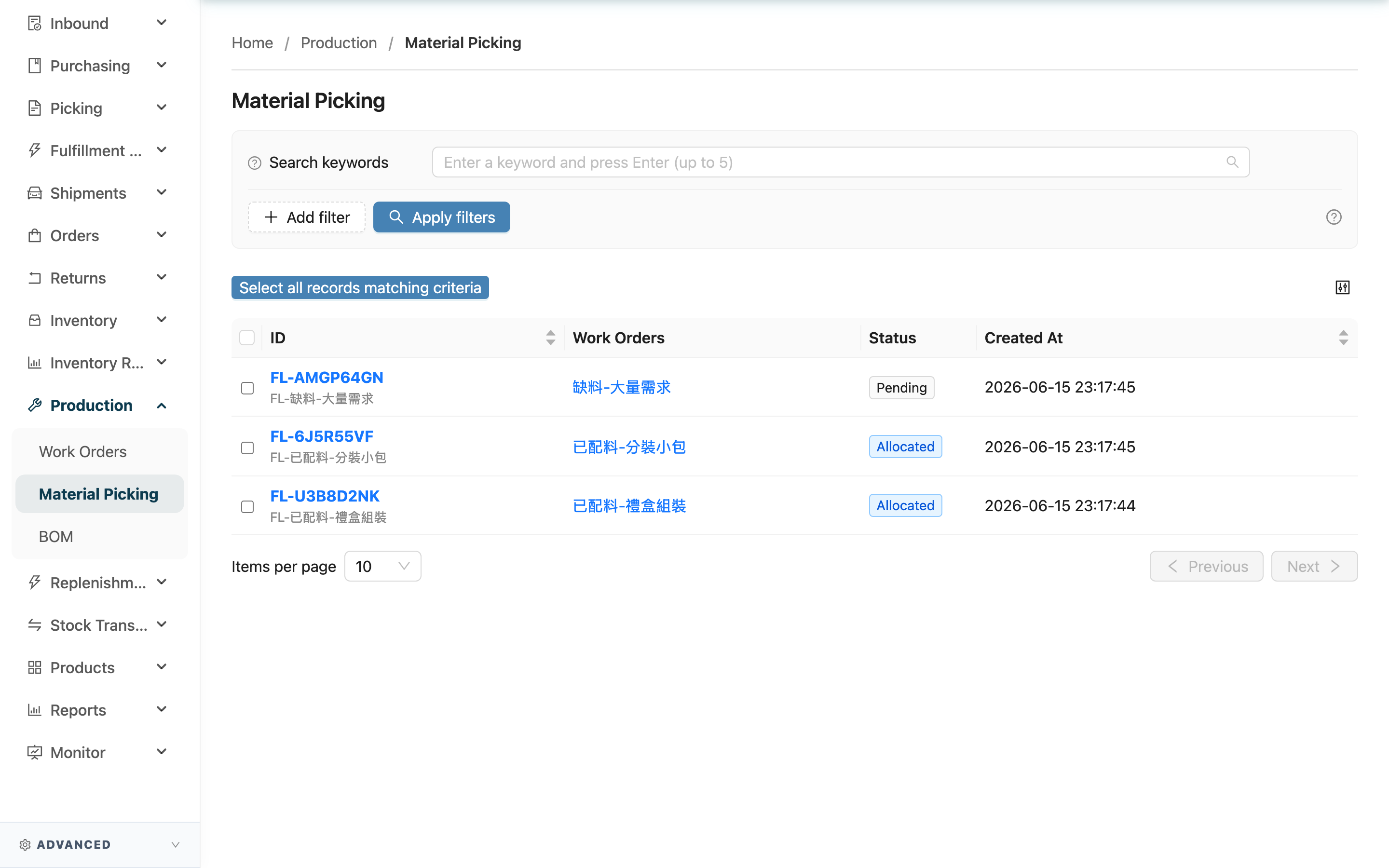Click the Apply filters button
Viewport: 1389px width, 868px height.
(x=441, y=217)
